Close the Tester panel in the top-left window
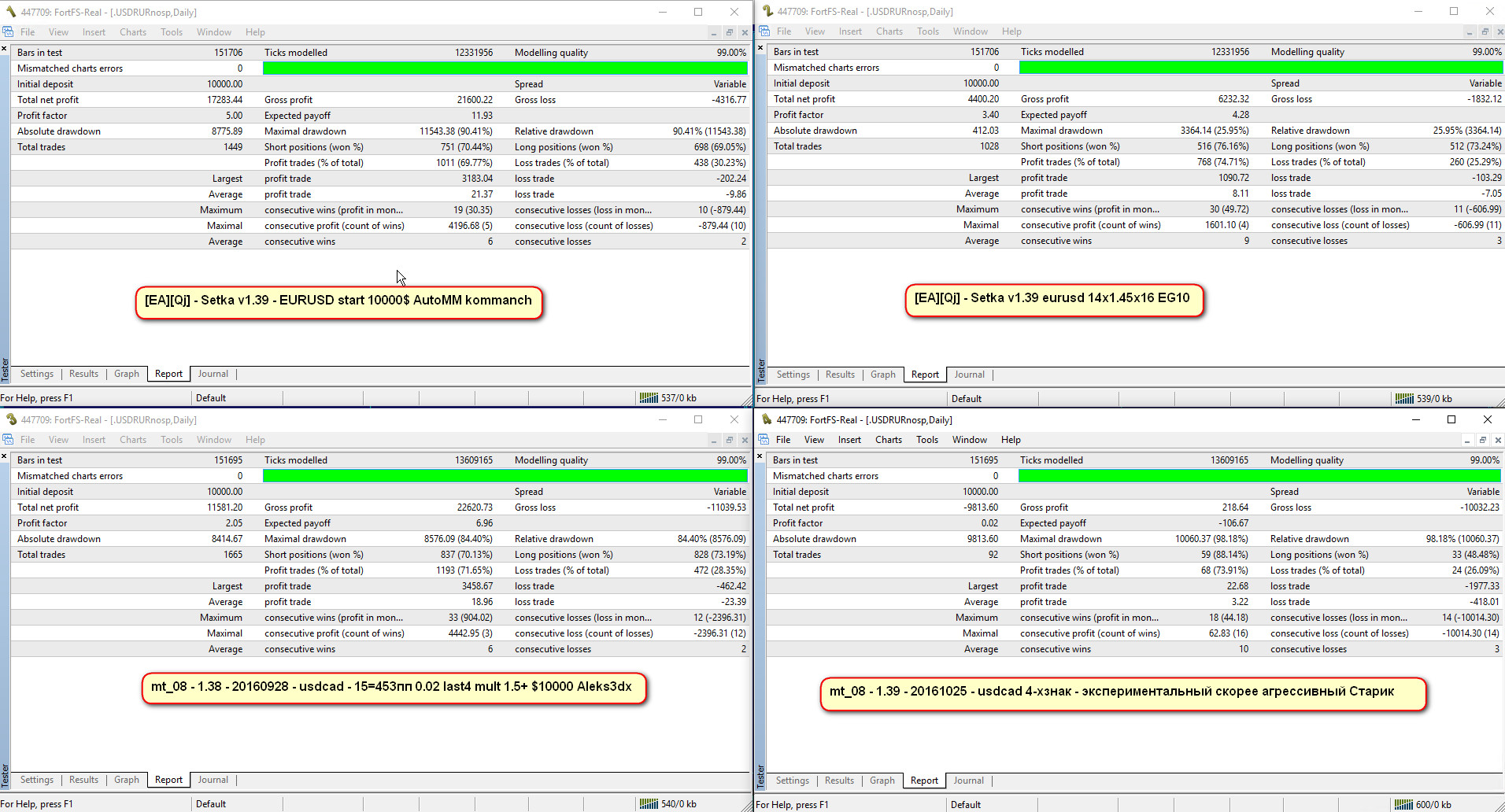 [4, 50]
